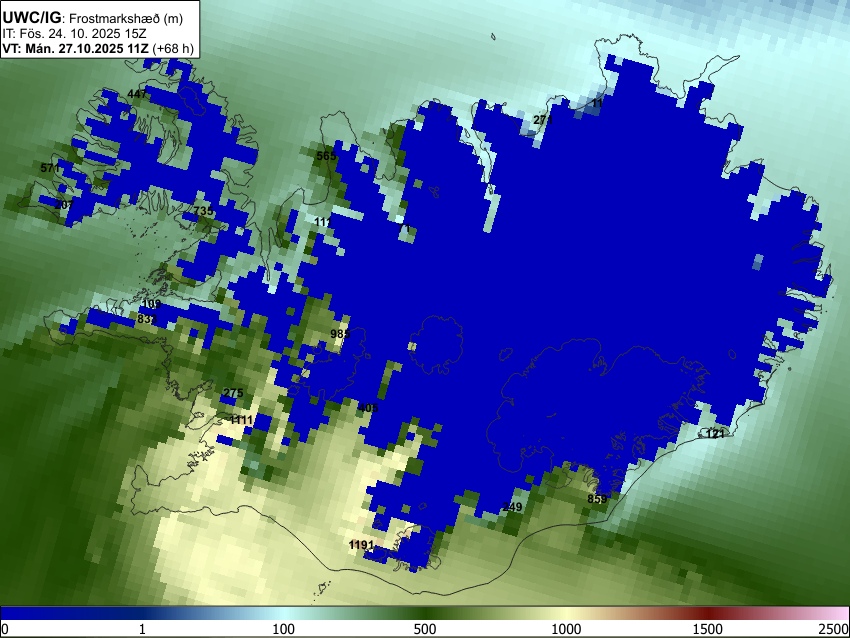This screenshot has width=850, height=638.
Task: Click the colour scale tick label "100"
Action: point(284,629)
